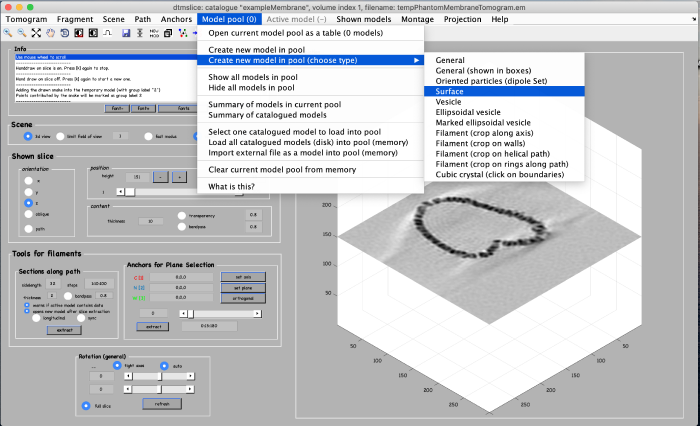Image resolution: width=700 pixels, height=426 pixels.
Task: Open the Anchors menu
Action: [176, 19]
